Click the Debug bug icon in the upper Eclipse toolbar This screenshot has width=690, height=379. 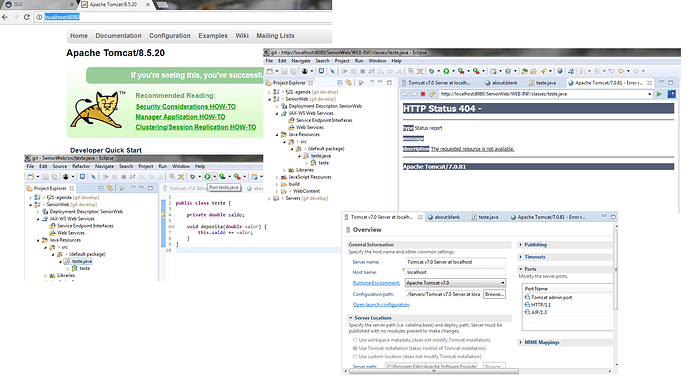pyautogui.click(x=432, y=71)
